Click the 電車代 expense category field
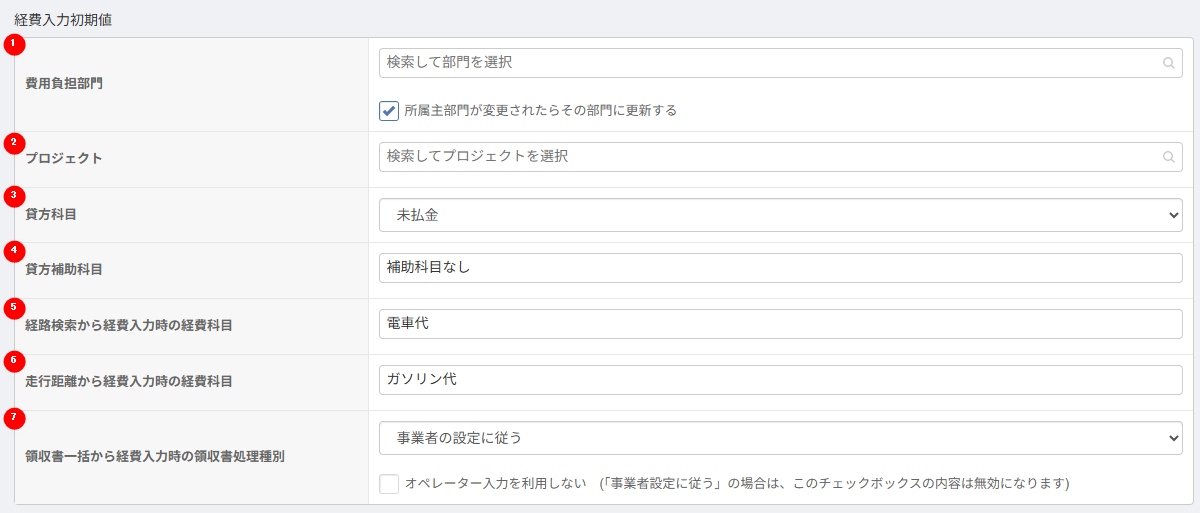Screen dimensions: 1200x513 [780, 324]
